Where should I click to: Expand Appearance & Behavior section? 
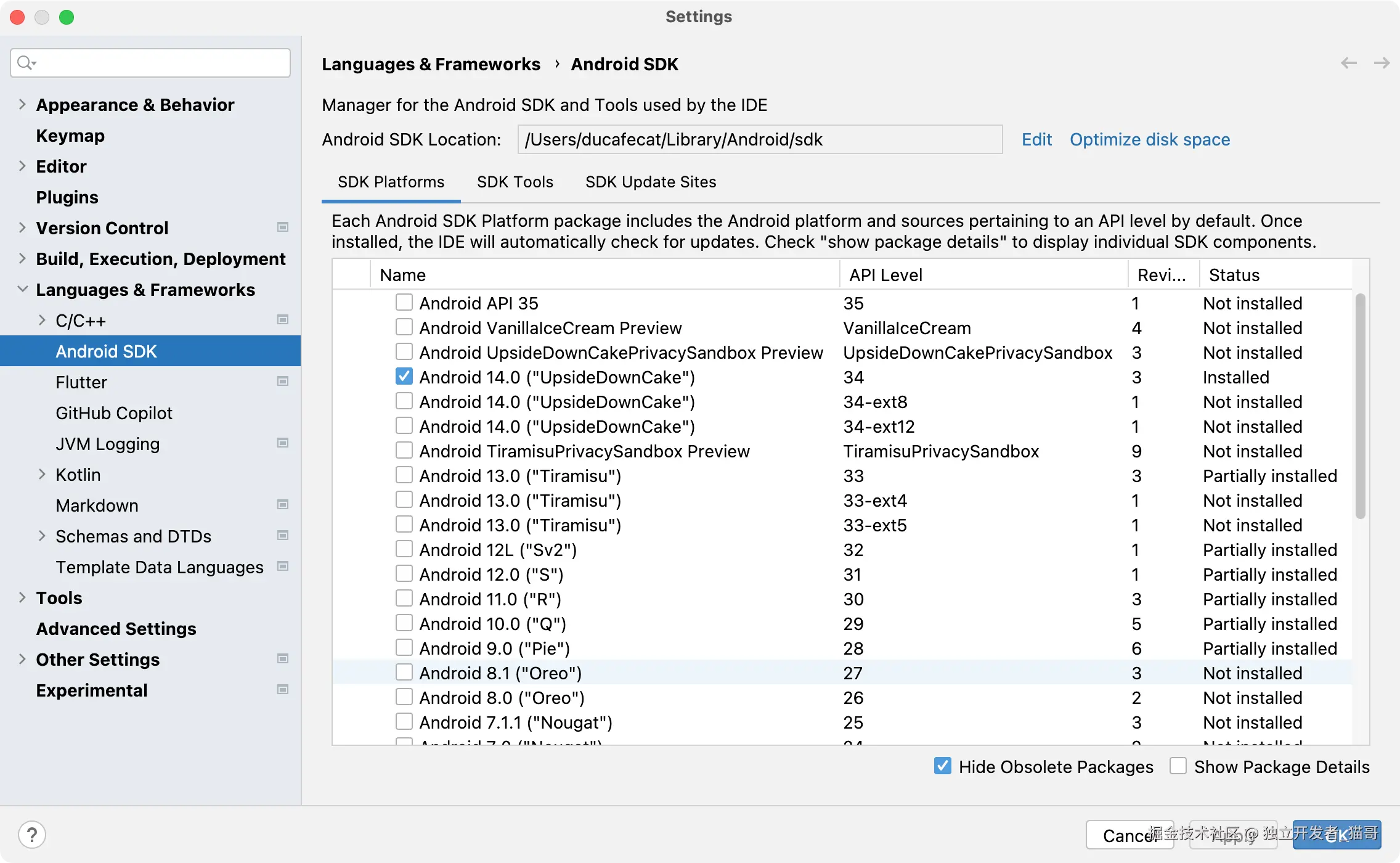[x=22, y=104]
